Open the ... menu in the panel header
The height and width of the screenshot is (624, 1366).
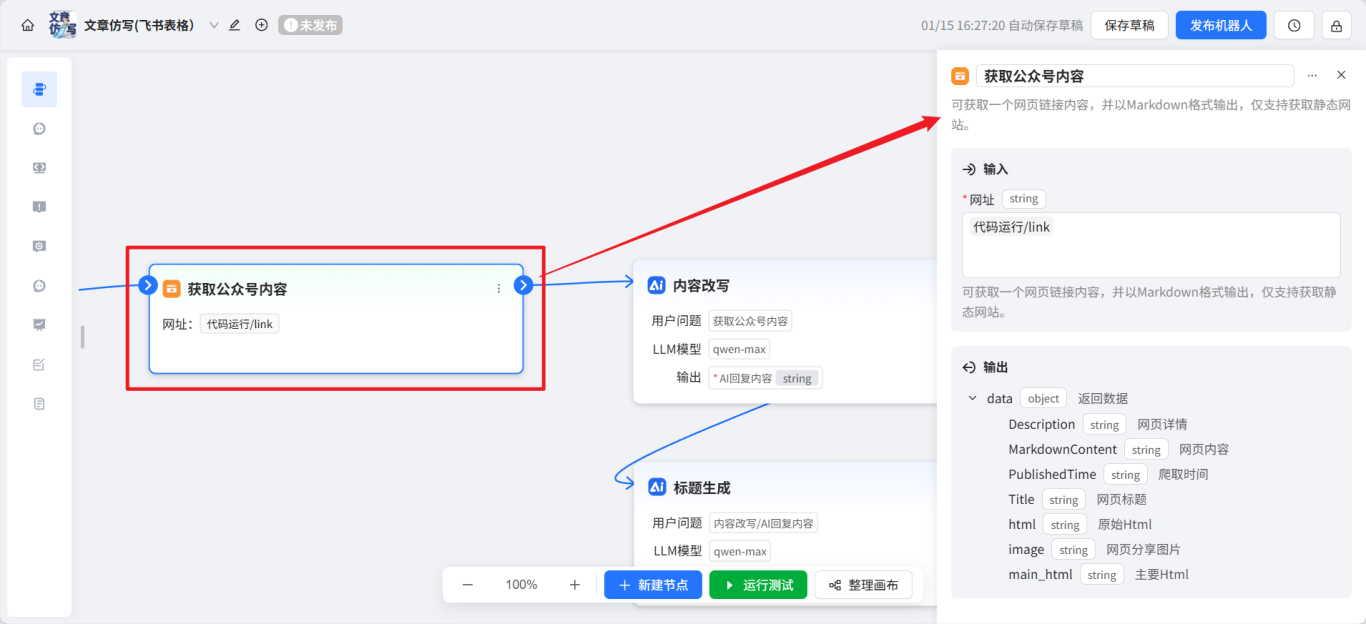[1312, 75]
